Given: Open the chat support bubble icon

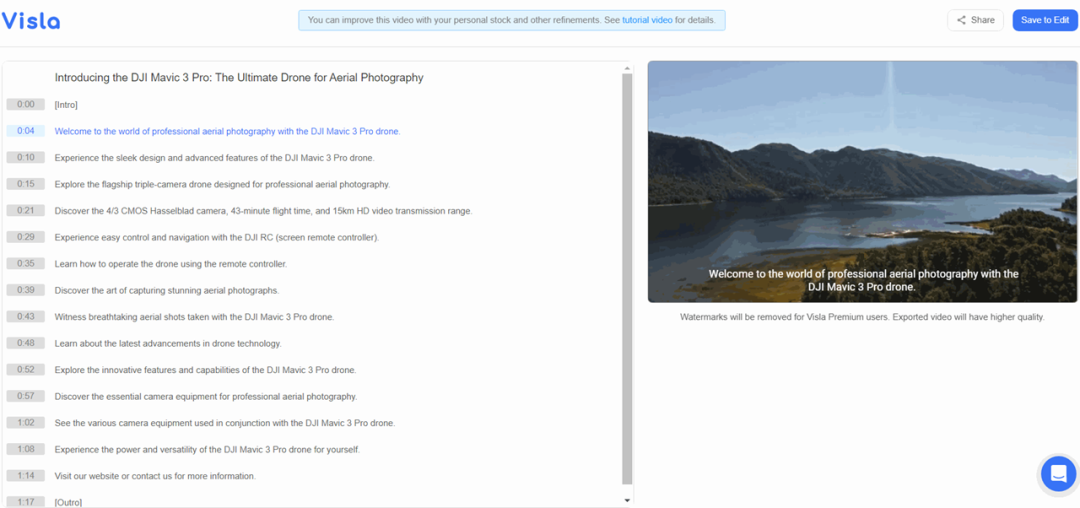Looking at the screenshot, I should point(1058,474).
